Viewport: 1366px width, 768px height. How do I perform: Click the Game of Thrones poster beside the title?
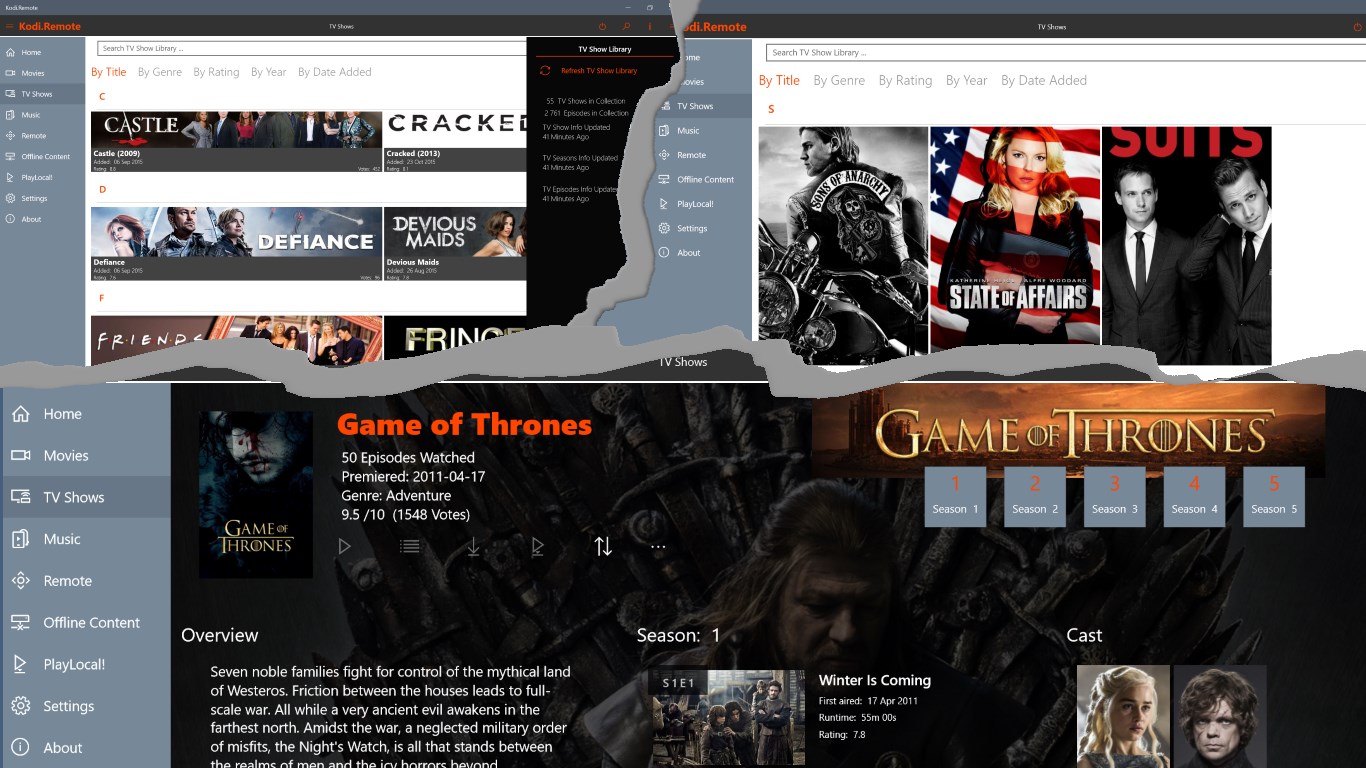coord(256,494)
